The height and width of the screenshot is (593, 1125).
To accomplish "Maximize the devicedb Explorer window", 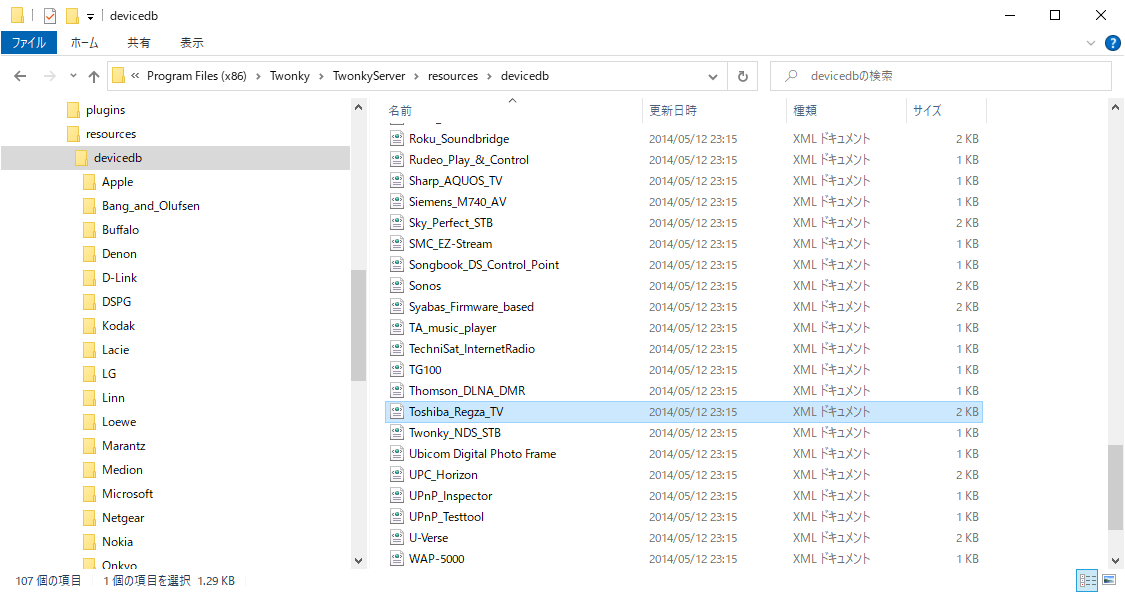I will pos(1055,15).
